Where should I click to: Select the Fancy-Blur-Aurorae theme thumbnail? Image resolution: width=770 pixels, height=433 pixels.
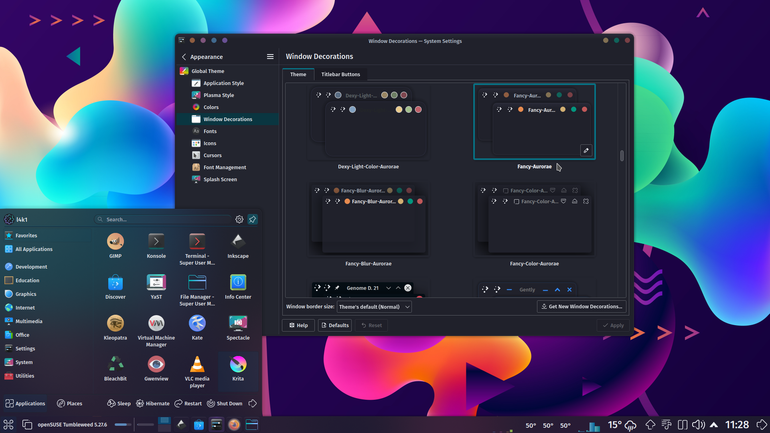(368, 220)
